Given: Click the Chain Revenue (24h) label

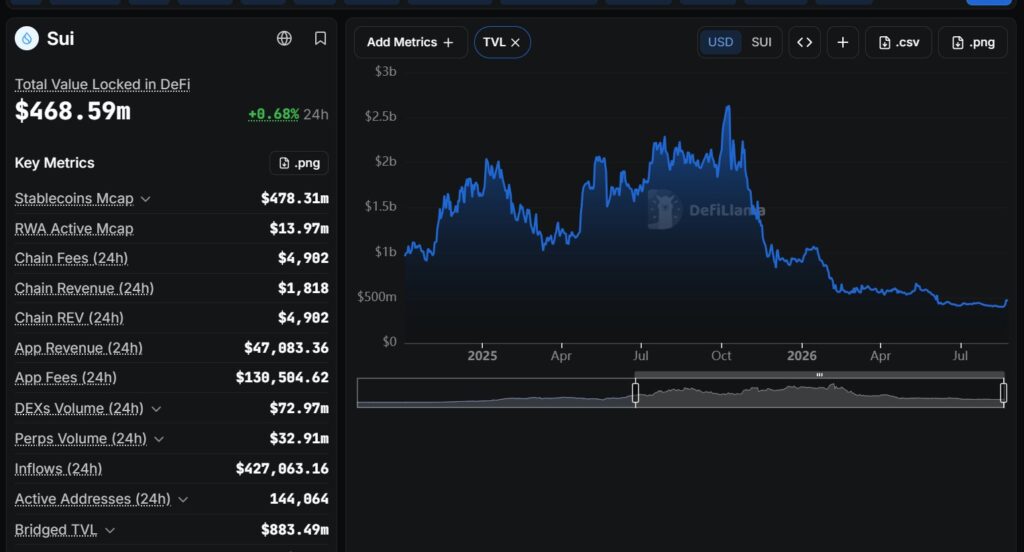Looking at the screenshot, I should 84,288.
